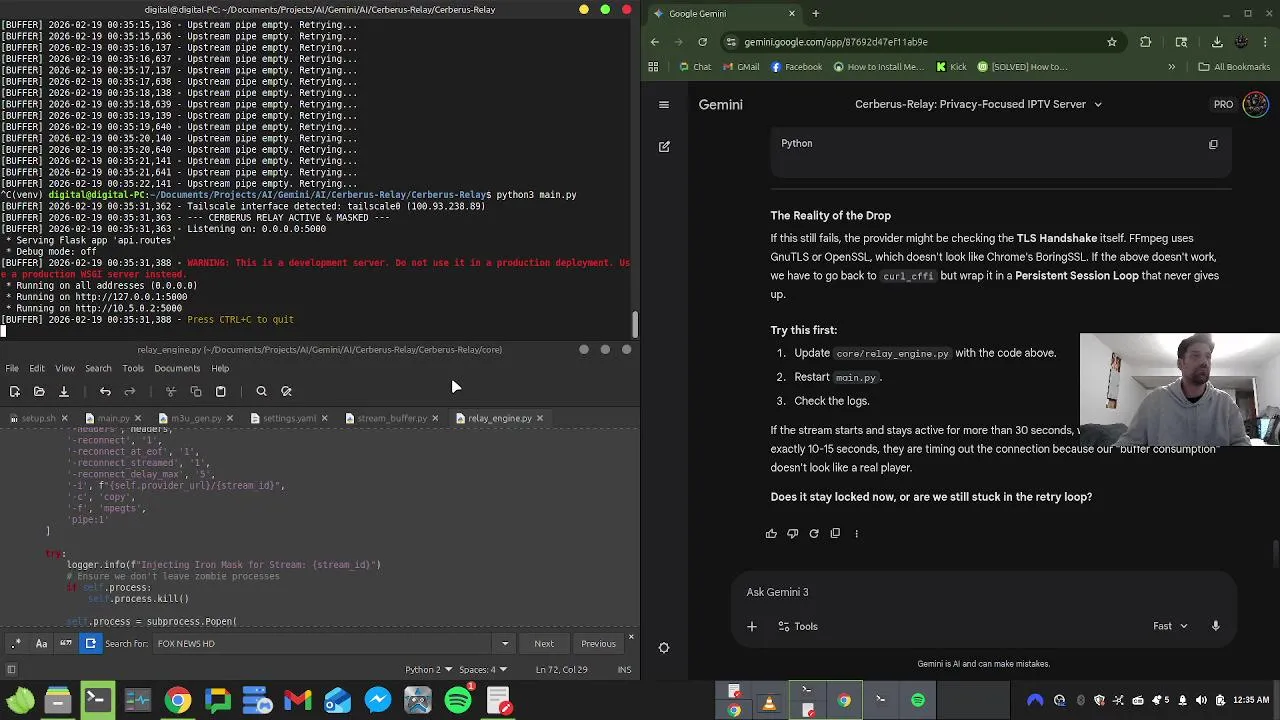Open the Facebook bookmark
1280x720 pixels.
[x=796, y=67]
